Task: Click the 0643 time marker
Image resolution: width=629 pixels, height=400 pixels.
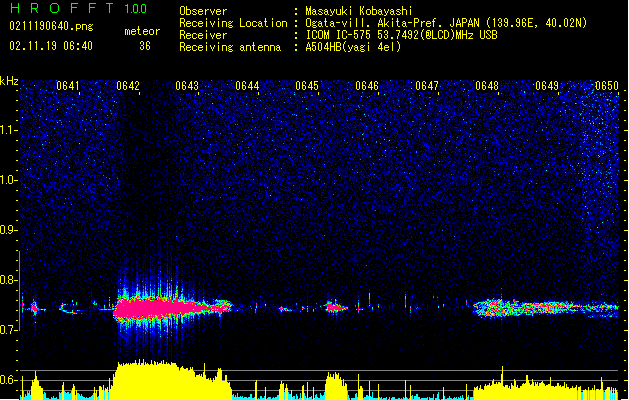Action: 187,86
